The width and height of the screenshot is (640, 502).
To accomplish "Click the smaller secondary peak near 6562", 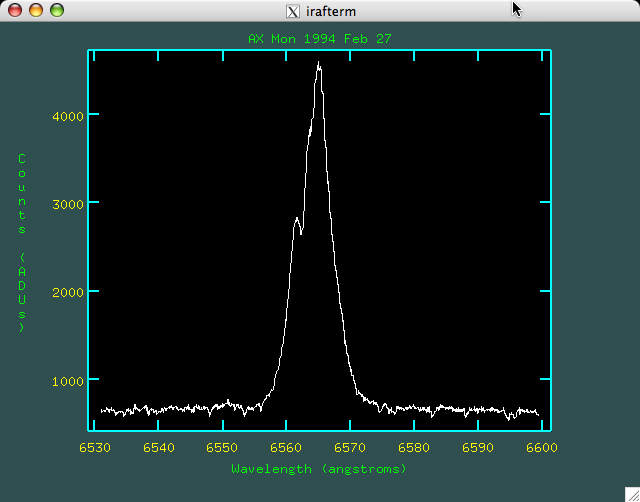I will 297,220.
